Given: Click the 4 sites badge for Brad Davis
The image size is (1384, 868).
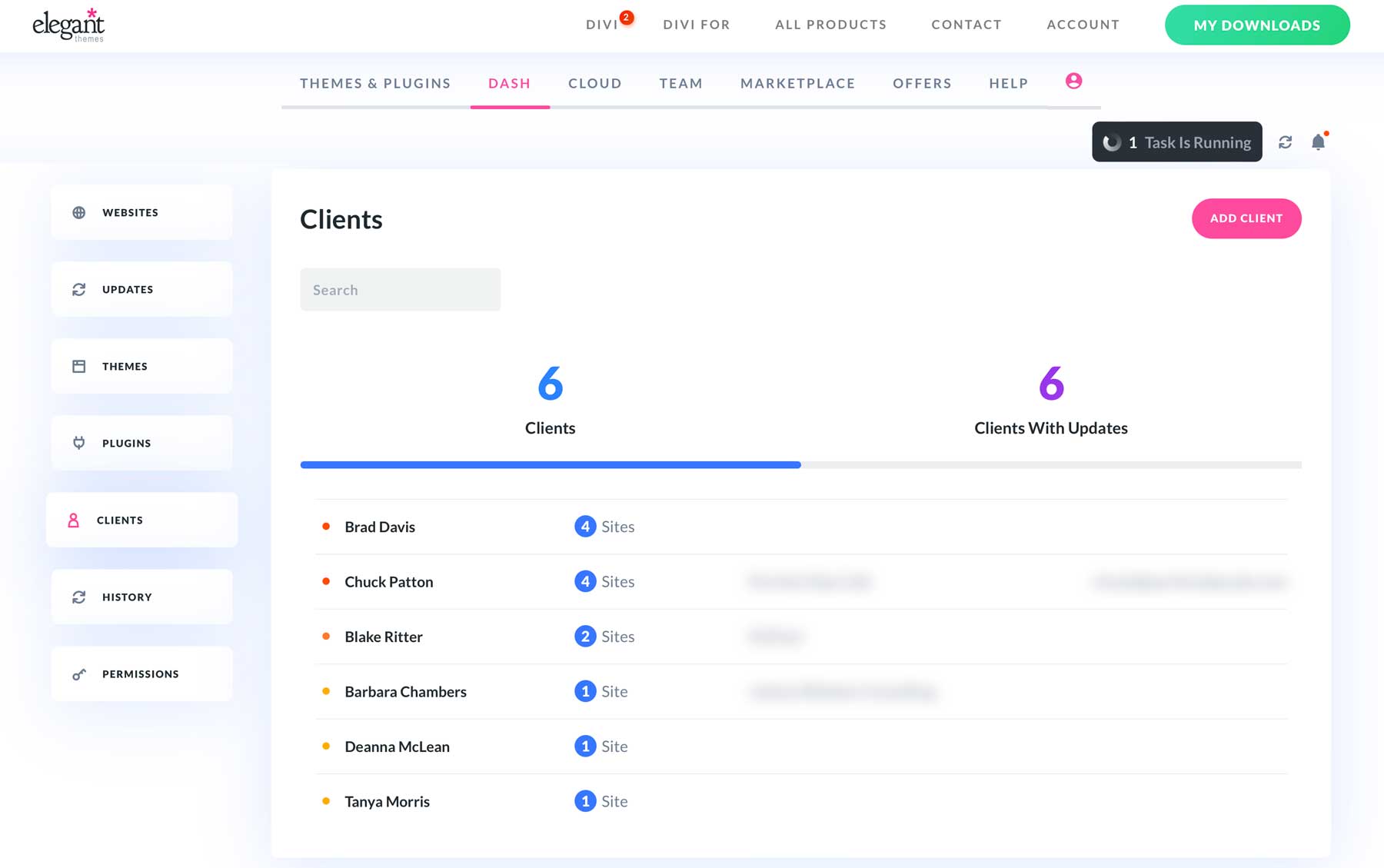Looking at the screenshot, I should 585,527.
